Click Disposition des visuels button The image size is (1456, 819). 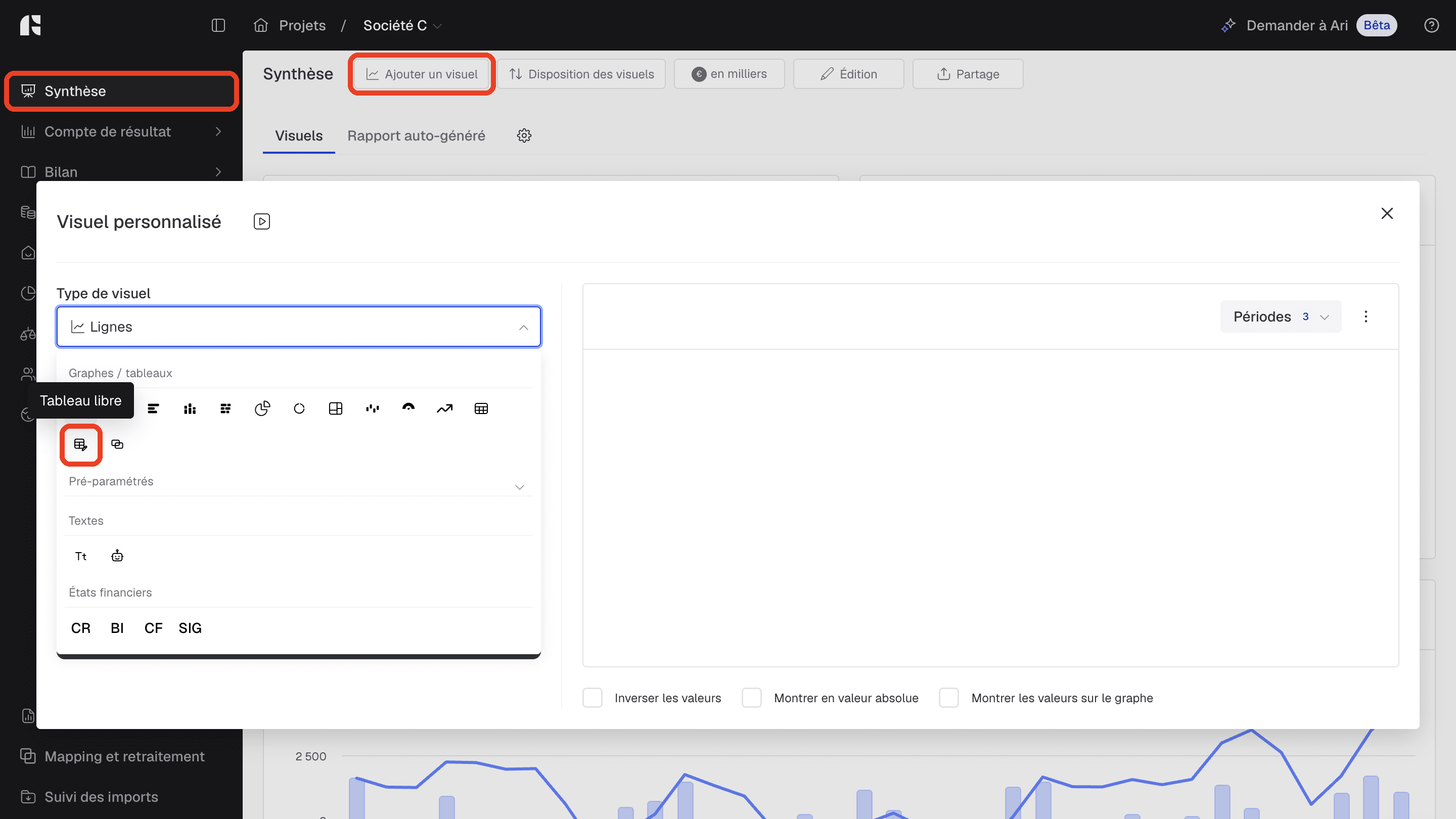tap(581, 74)
